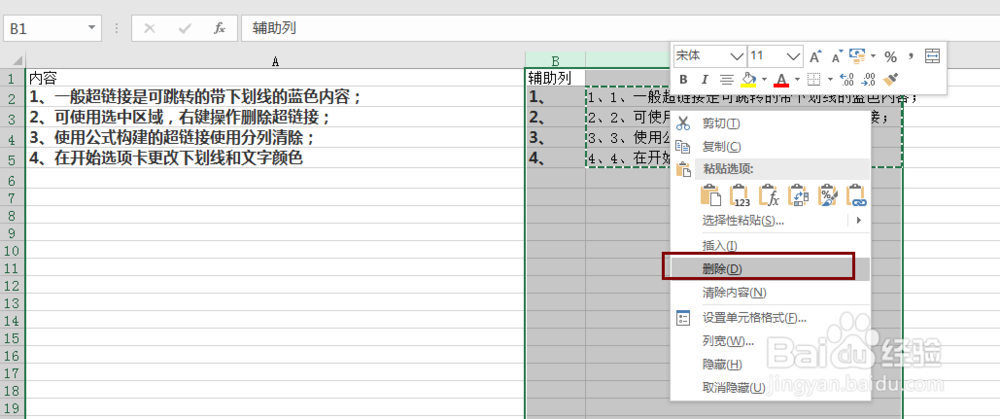Click the Paste Values 123 option

coord(740,195)
